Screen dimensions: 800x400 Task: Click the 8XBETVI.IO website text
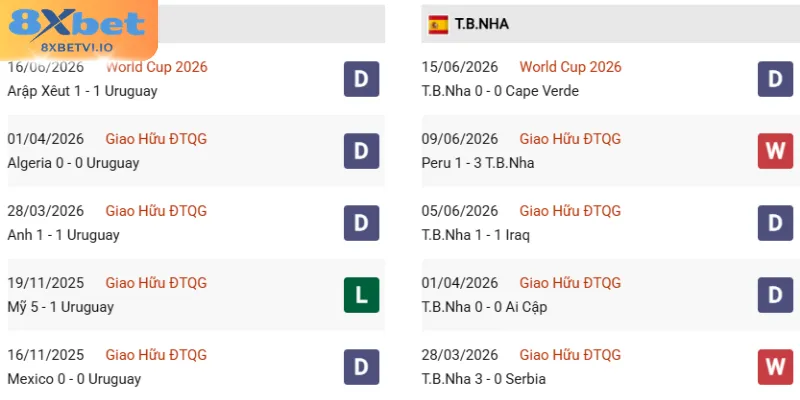[77, 47]
